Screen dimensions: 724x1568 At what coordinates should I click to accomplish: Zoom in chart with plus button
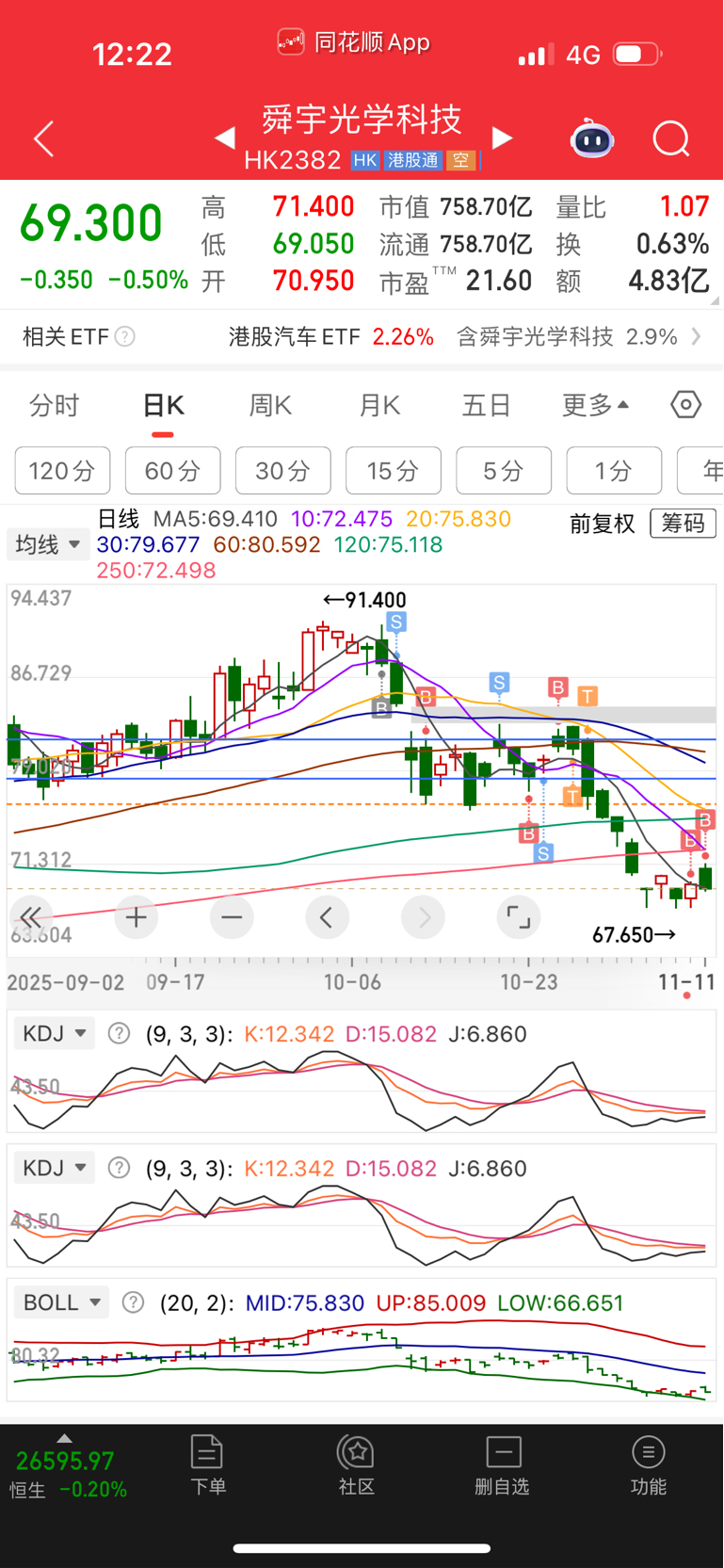pos(136,917)
